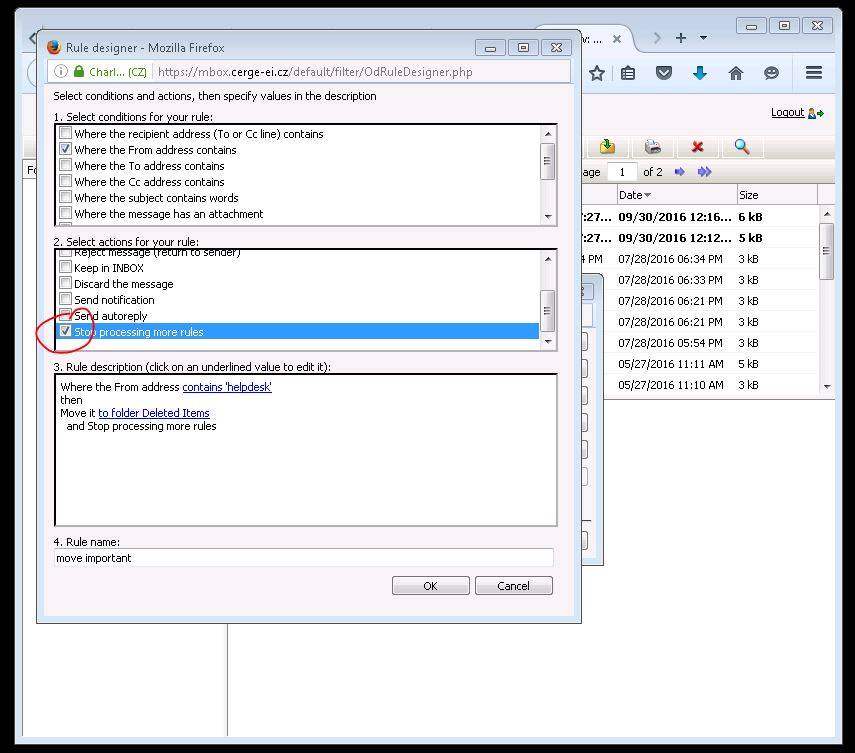Close the main Firefox browser tab

coord(617,39)
